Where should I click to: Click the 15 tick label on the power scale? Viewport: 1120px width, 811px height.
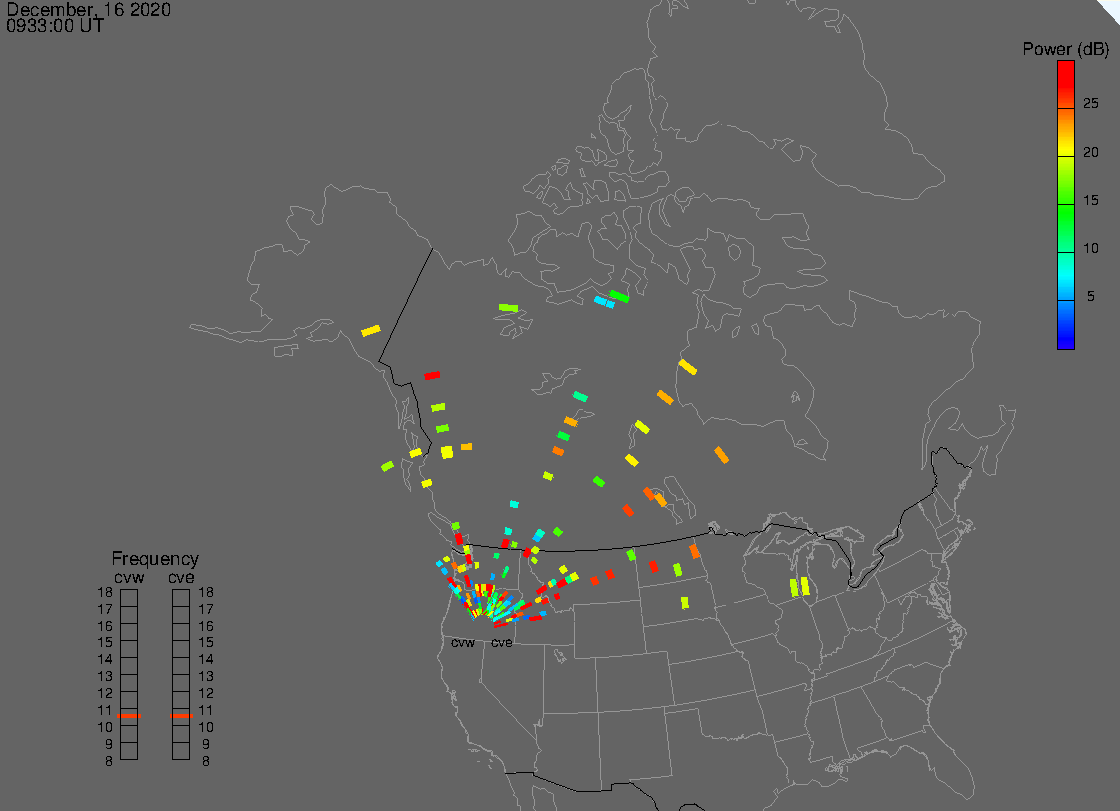click(1090, 200)
